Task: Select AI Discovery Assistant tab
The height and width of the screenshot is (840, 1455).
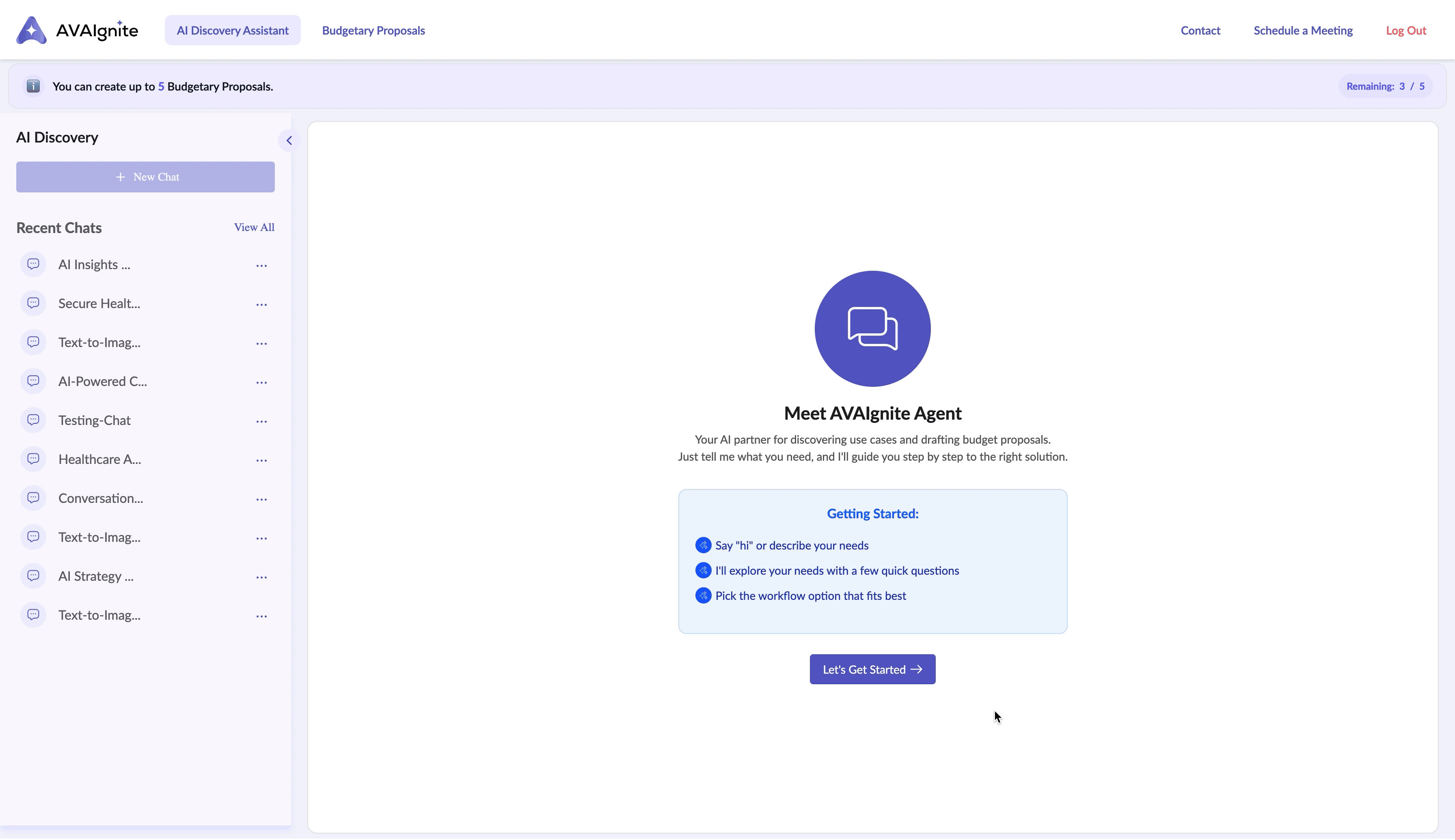Action: pos(232,30)
